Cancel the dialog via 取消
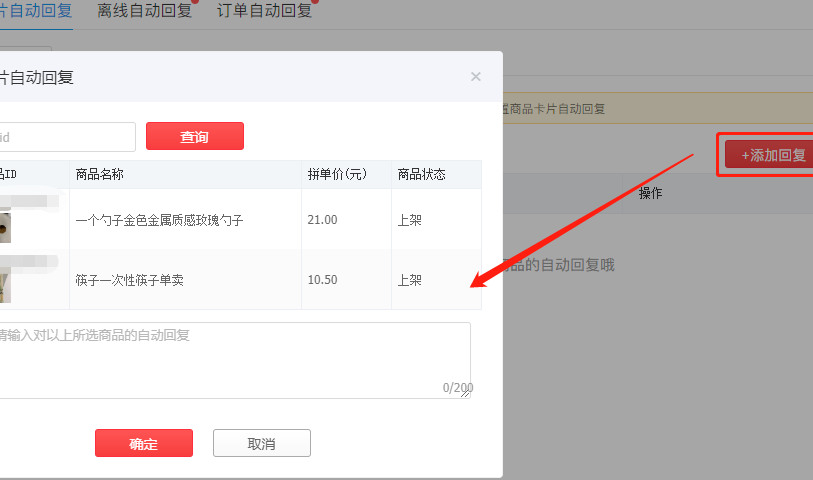Screen dimensions: 813x480 click(261, 444)
